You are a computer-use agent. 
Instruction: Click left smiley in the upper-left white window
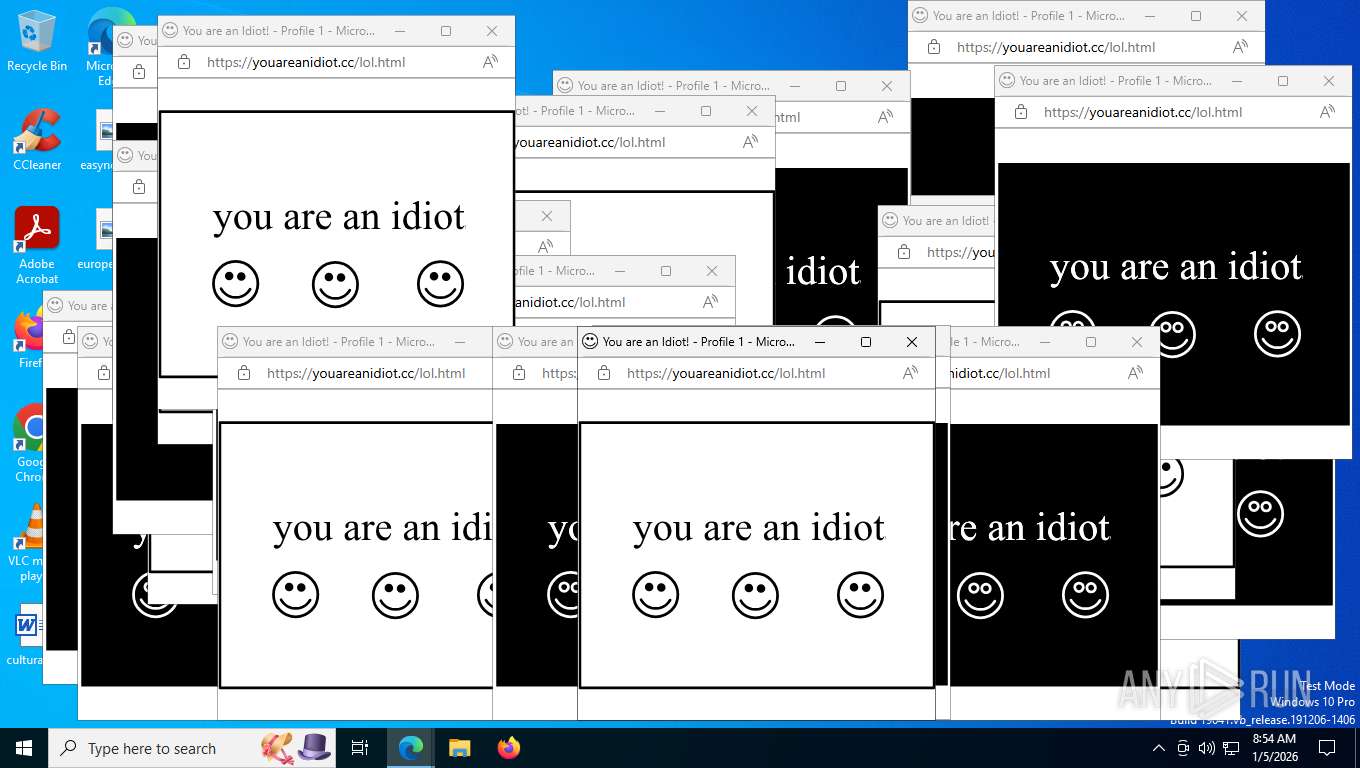pos(236,284)
